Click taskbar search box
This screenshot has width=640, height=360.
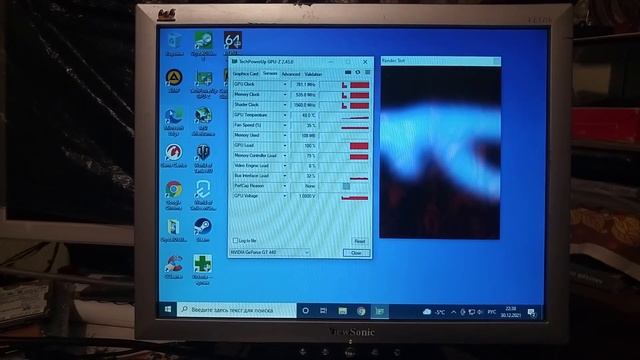click(237, 310)
